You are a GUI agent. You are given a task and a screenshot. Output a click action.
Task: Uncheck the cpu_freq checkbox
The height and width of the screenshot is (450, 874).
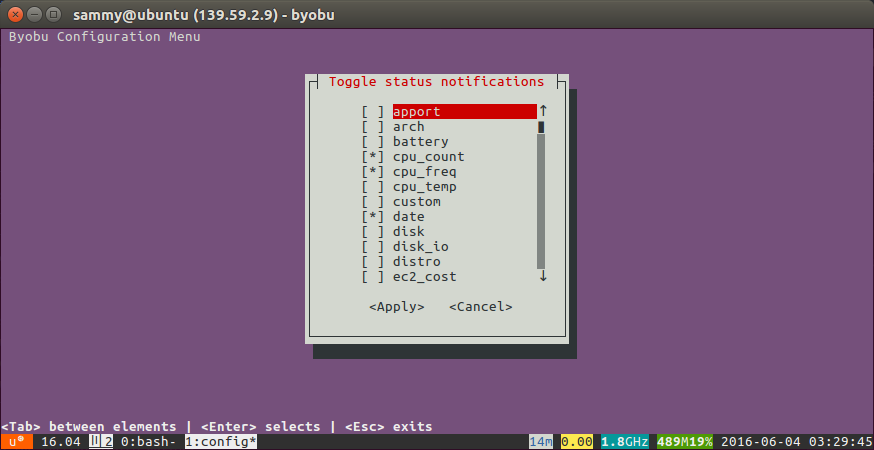[373, 172]
